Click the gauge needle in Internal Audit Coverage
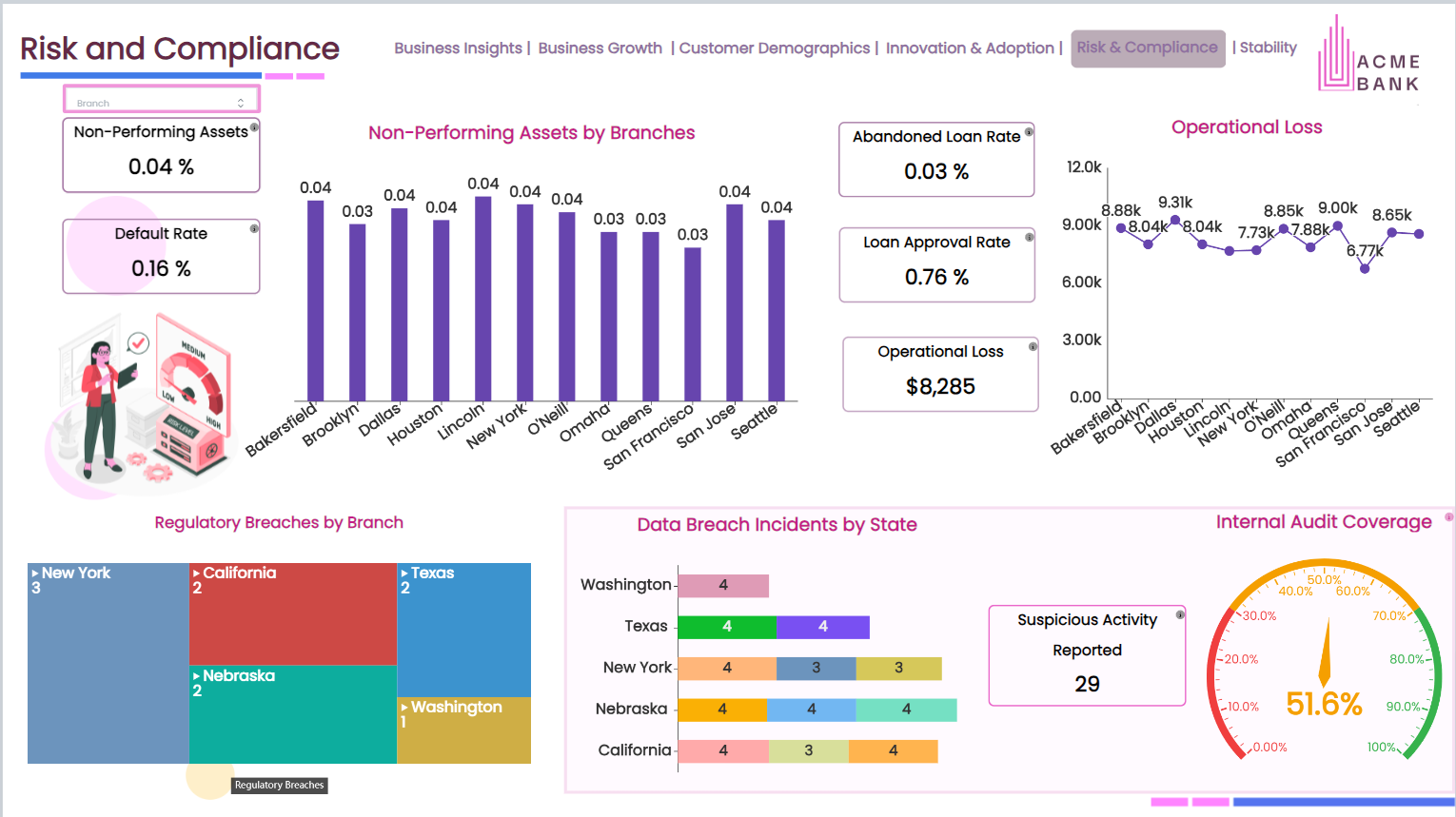 1324,652
